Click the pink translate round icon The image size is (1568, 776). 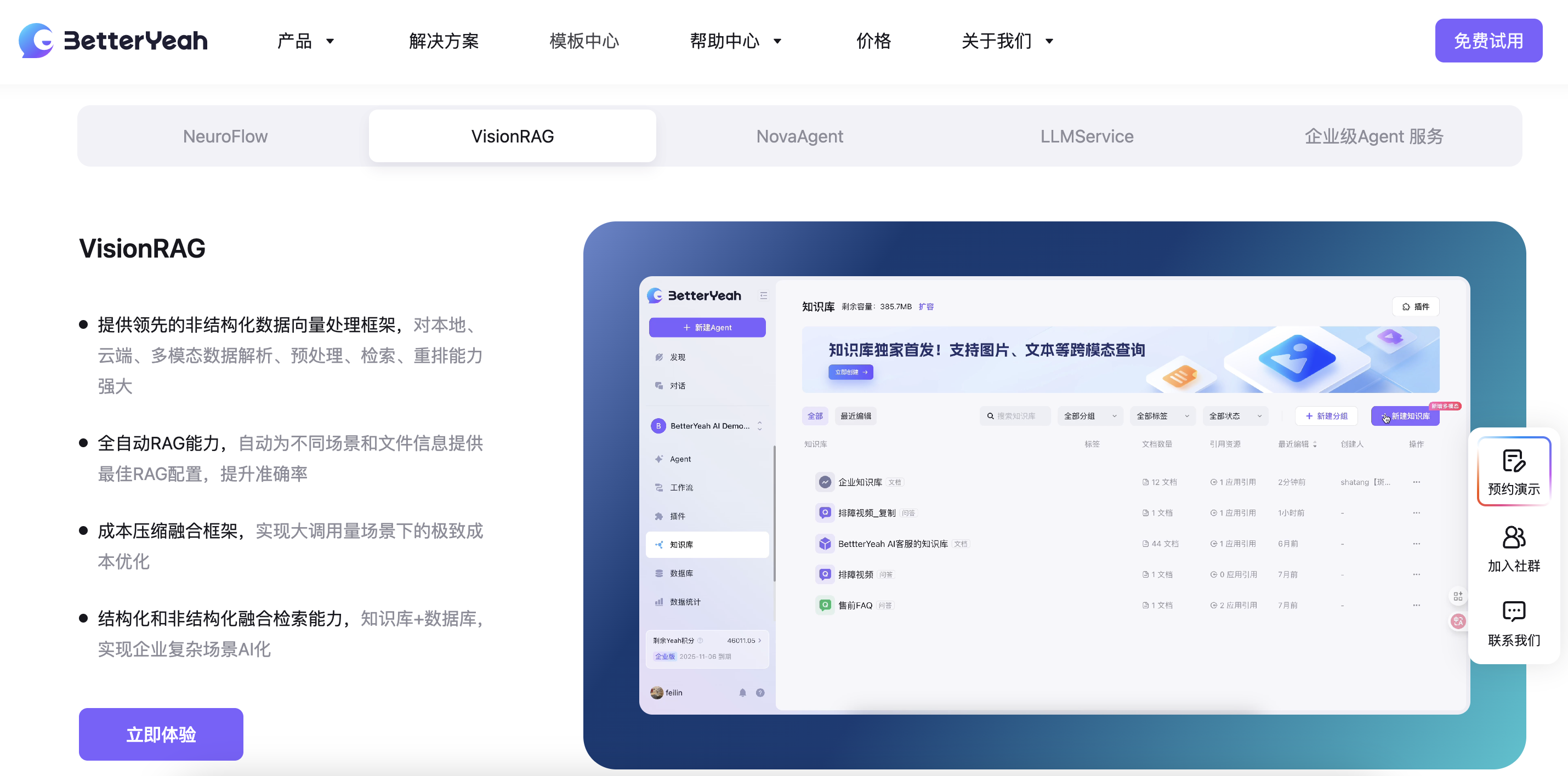click(1458, 621)
